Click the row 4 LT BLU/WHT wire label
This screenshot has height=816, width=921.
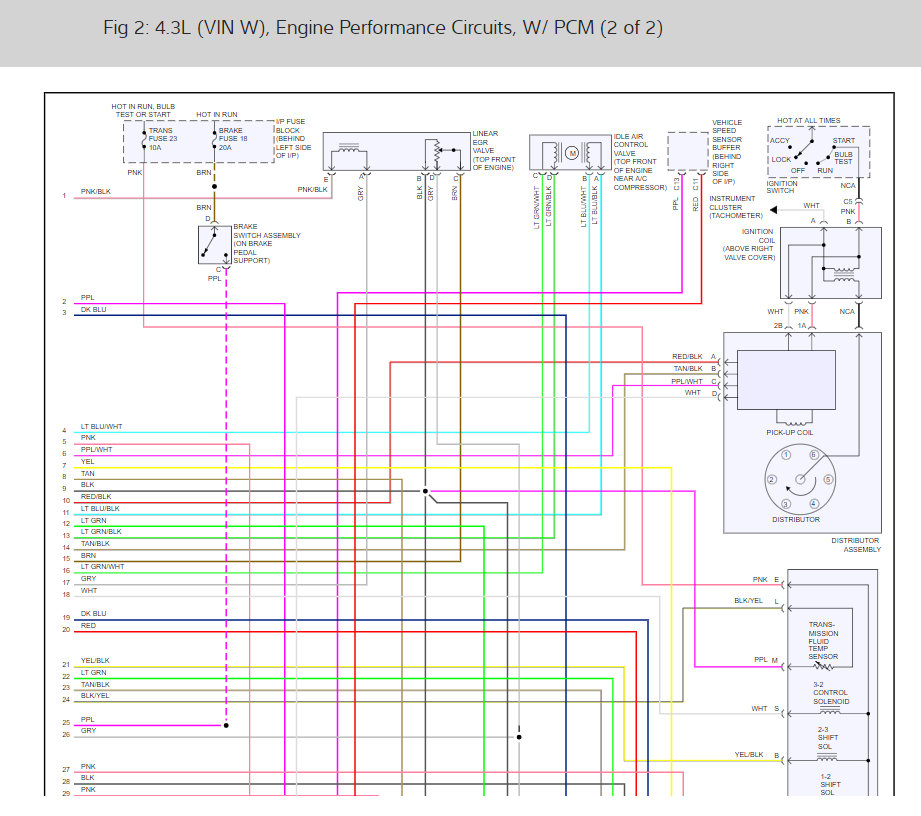102,427
